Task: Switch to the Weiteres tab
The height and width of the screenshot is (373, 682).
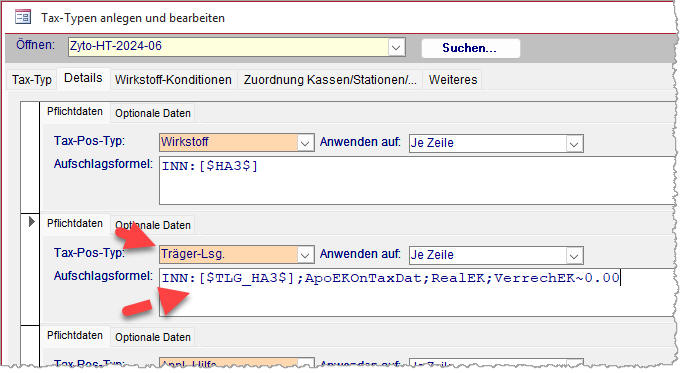Action: tap(453, 80)
